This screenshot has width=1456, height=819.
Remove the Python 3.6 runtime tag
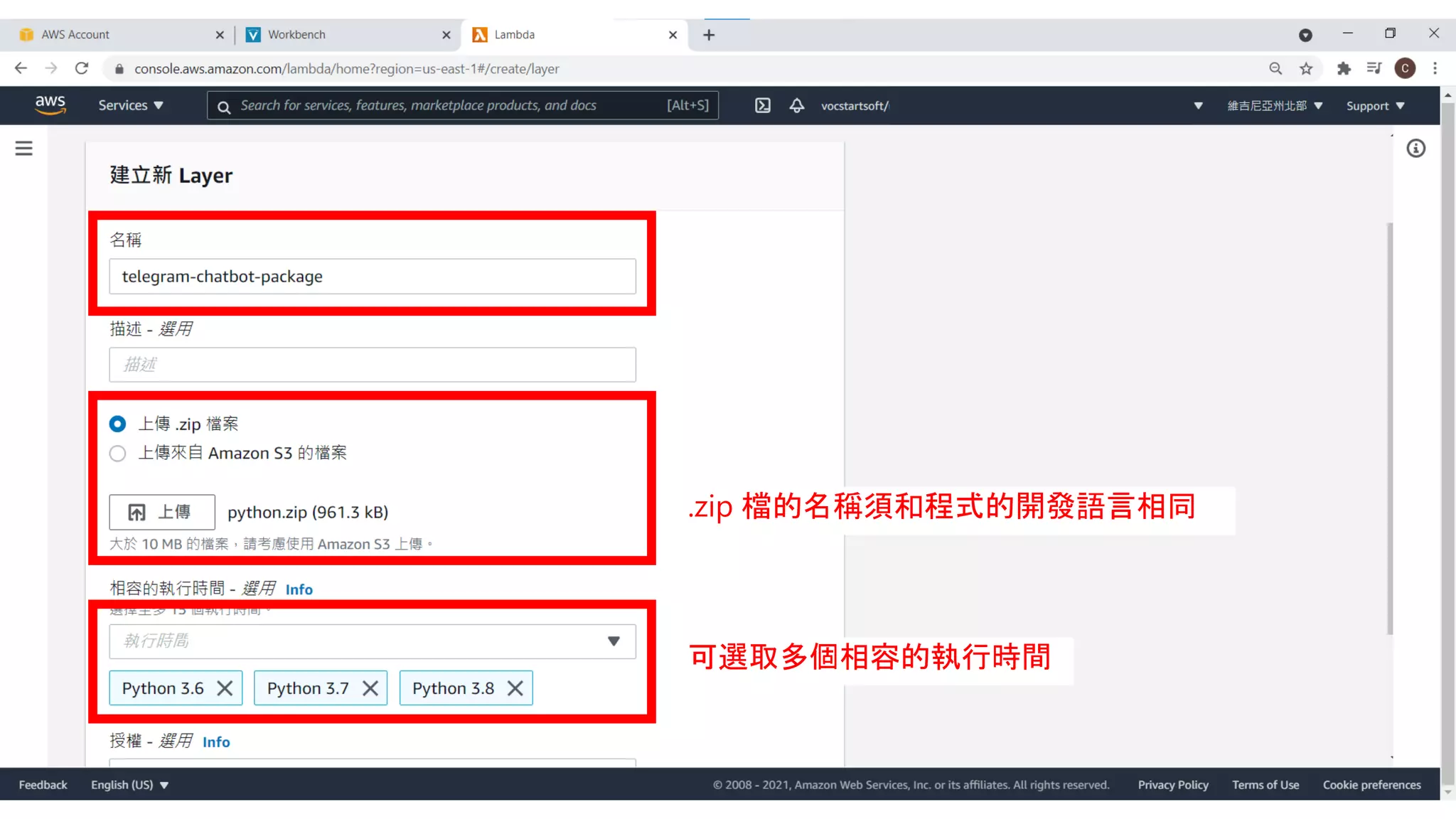(x=225, y=688)
